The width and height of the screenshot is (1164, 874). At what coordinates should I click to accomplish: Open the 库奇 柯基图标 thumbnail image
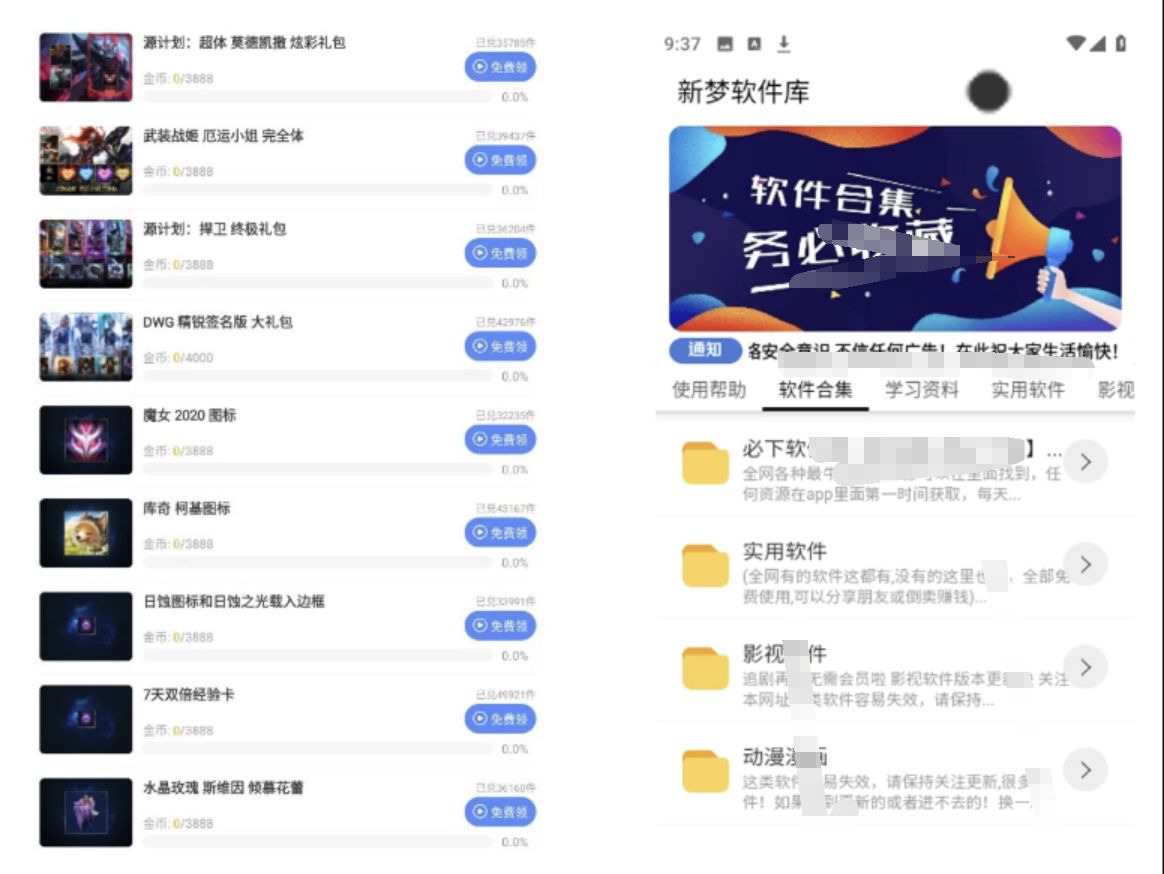coord(85,532)
